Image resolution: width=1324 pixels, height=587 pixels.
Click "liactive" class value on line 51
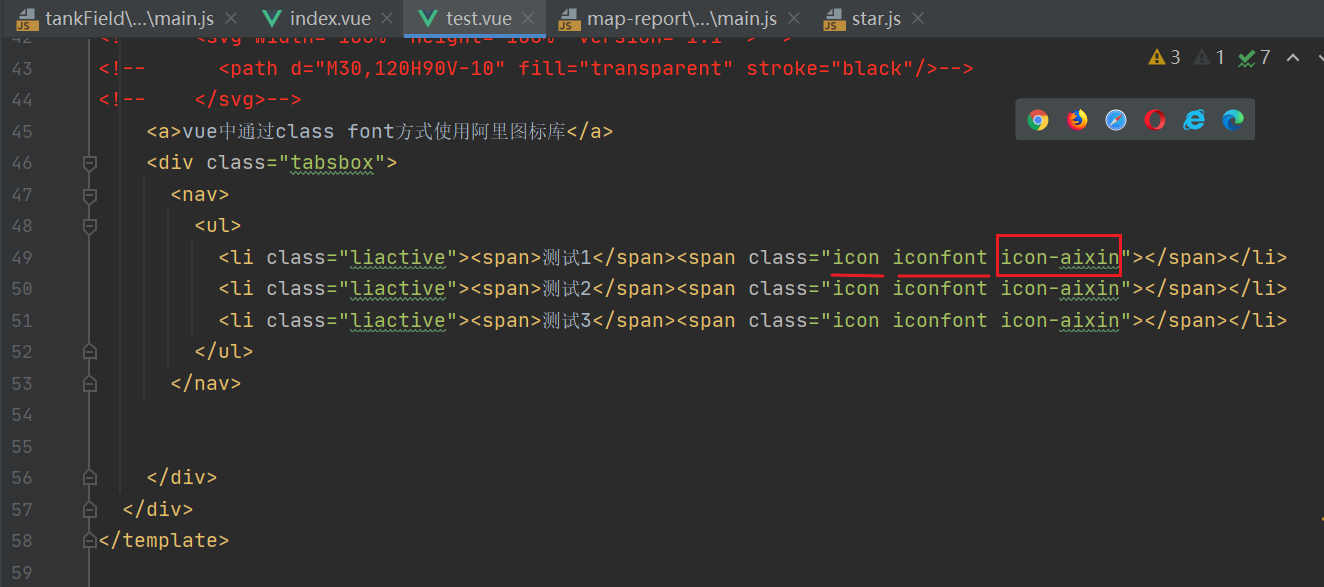point(397,321)
